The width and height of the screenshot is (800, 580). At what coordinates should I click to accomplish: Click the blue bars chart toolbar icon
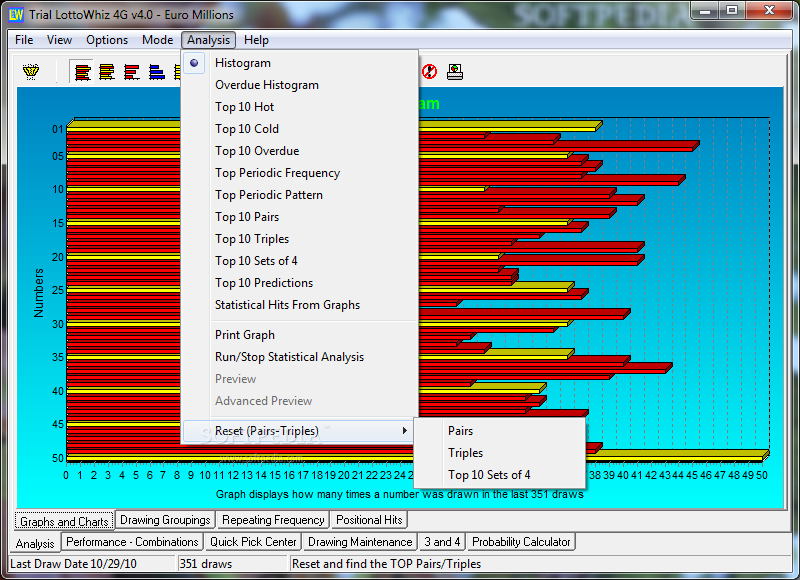tap(157, 72)
